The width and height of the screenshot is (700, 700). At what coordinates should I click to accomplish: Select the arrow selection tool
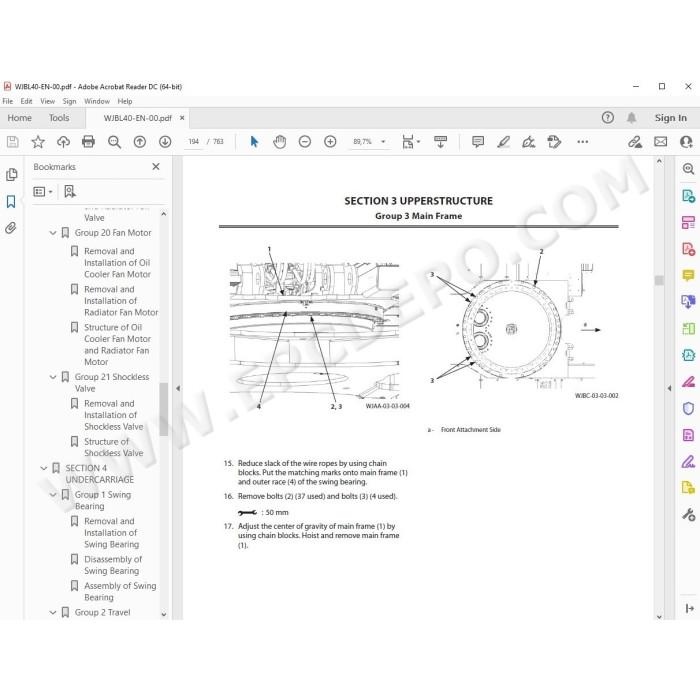(254, 142)
